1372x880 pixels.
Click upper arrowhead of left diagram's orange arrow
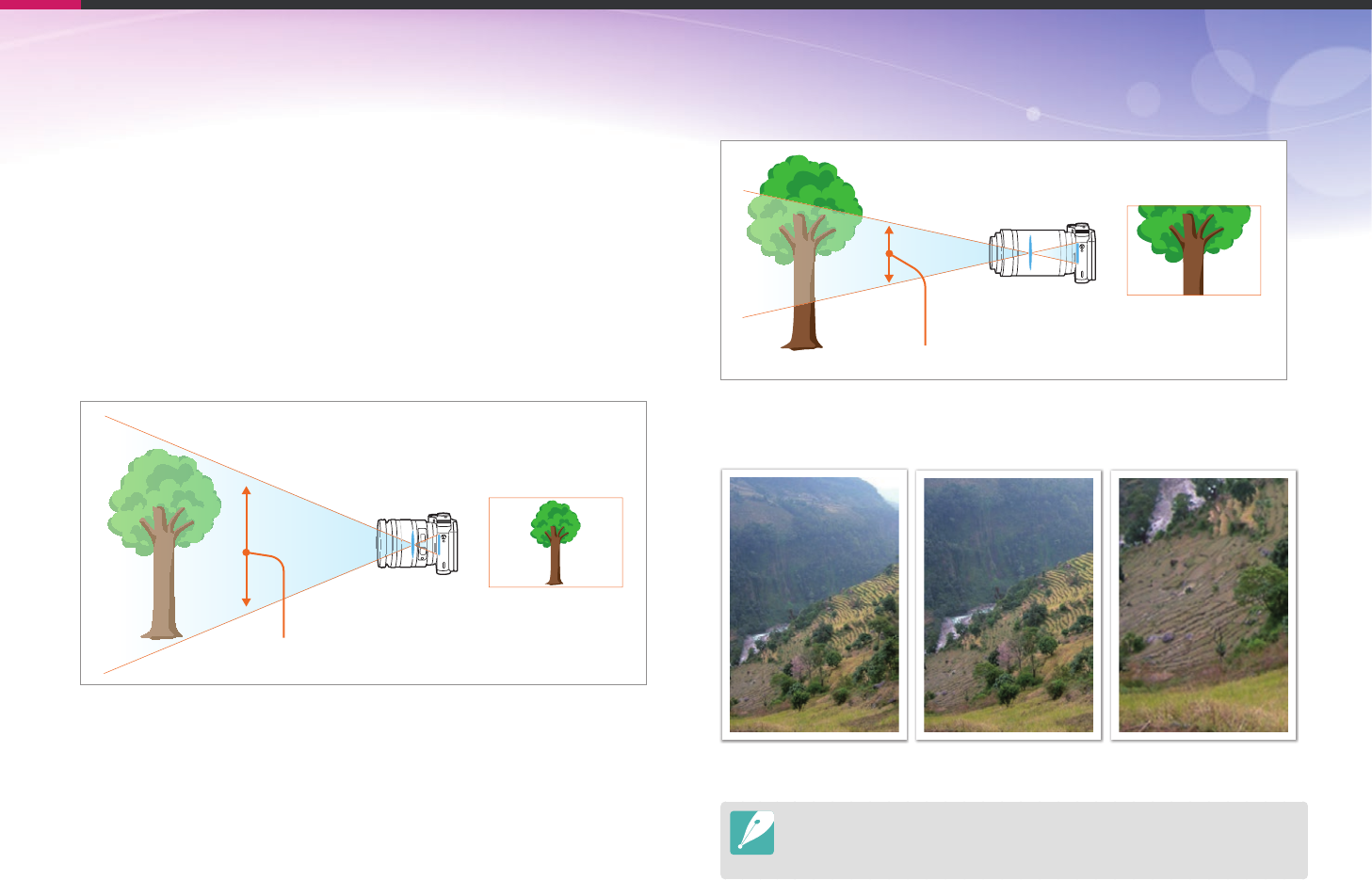click(246, 490)
